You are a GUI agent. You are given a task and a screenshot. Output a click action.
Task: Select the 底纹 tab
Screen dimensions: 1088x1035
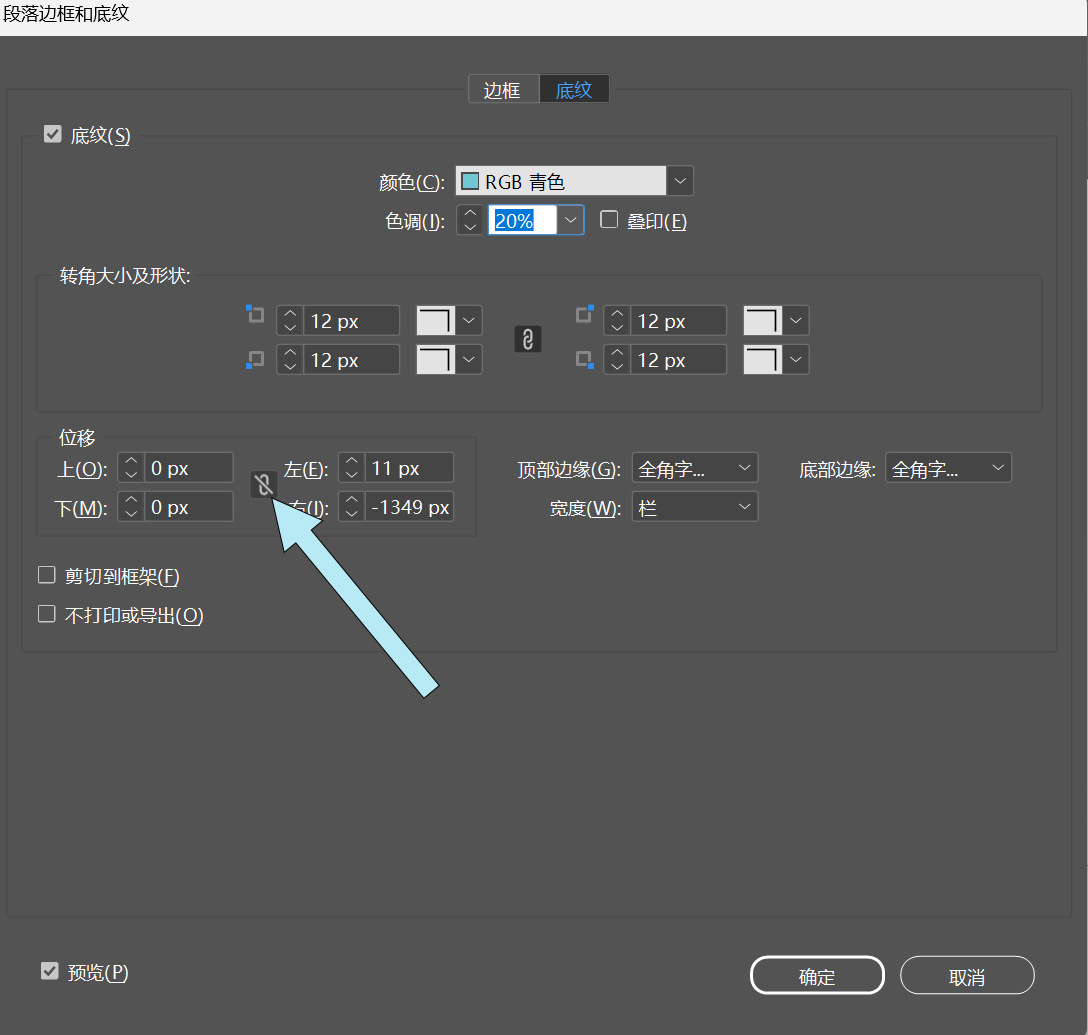pos(574,90)
